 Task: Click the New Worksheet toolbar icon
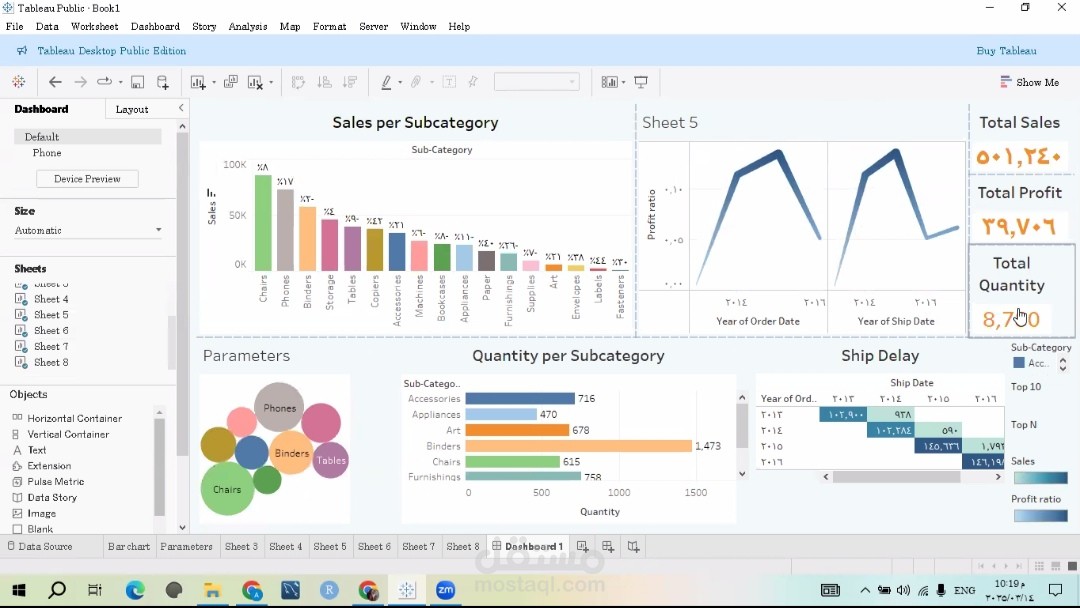(198, 82)
